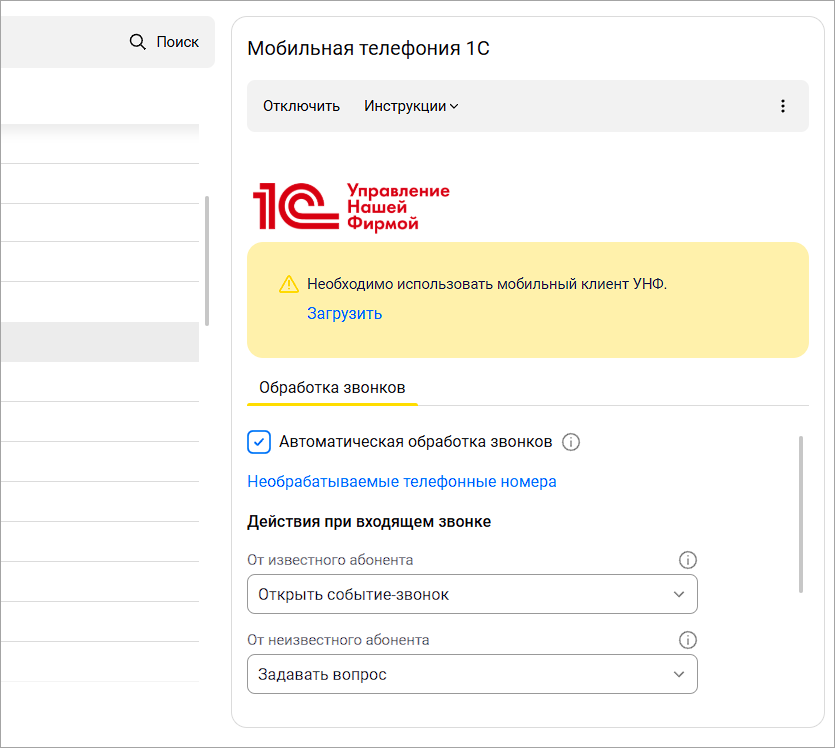This screenshot has width=835, height=748.
Task: Click the 1C Управление Нашей Фирмой logo
Action: pyautogui.click(x=350, y=206)
